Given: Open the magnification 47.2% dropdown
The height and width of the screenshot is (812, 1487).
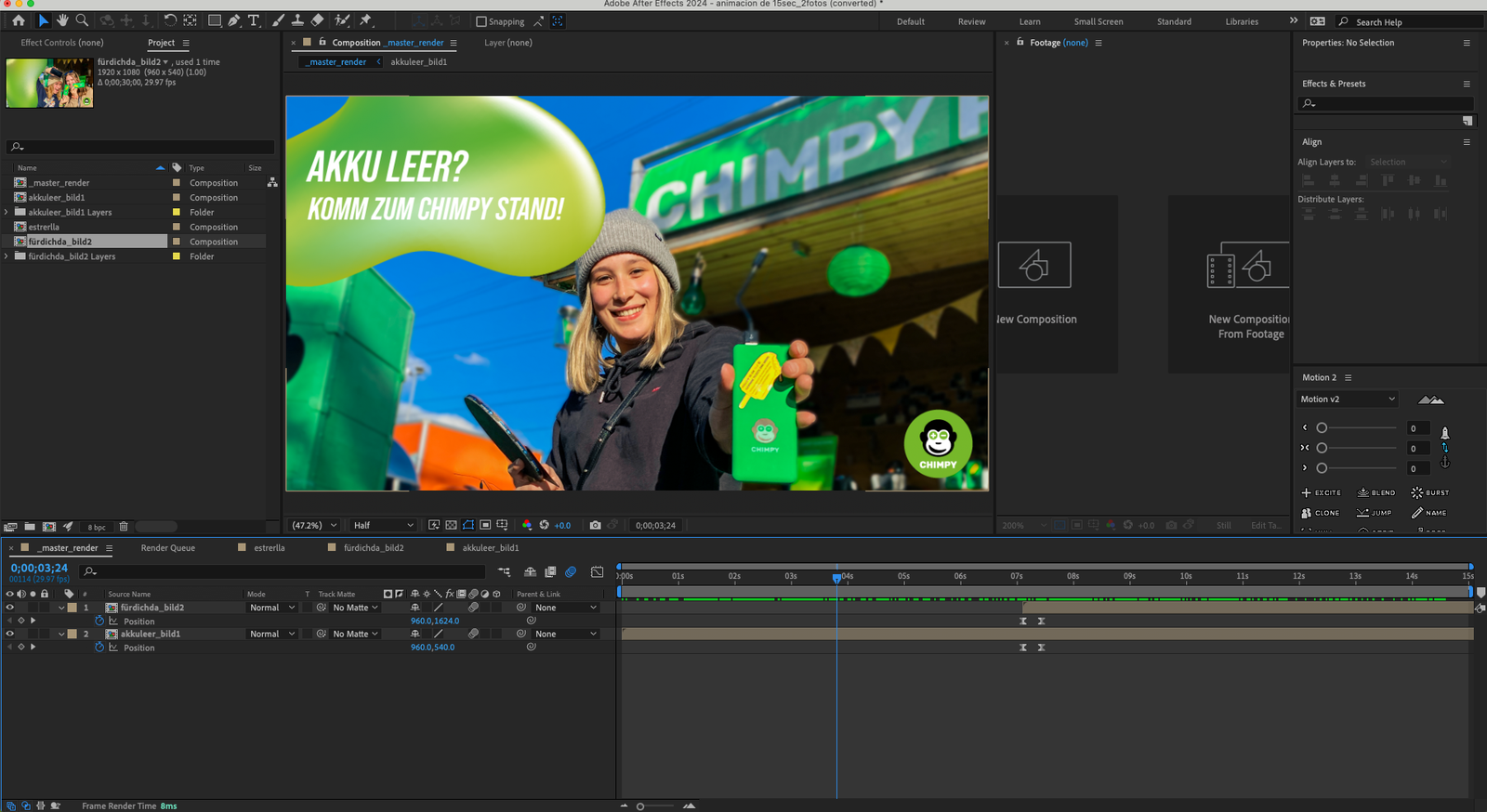Looking at the screenshot, I should click(314, 525).
